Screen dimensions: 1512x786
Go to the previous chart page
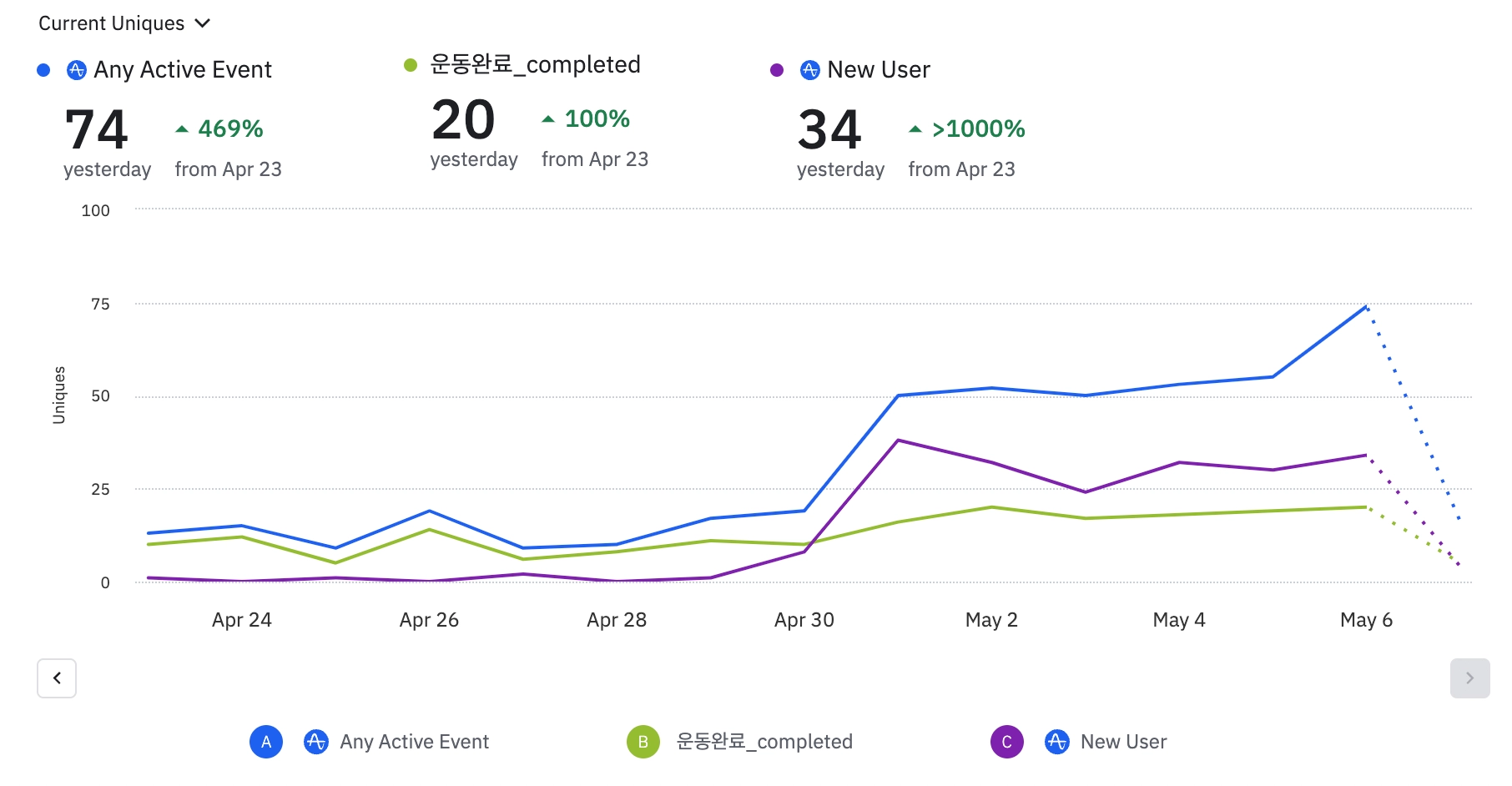point(57,678)
